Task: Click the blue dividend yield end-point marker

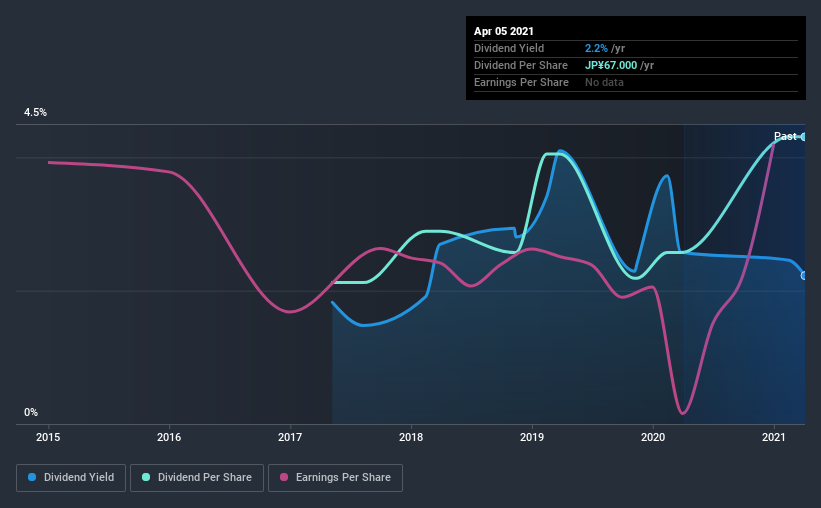Action: [x=804, y=275]
